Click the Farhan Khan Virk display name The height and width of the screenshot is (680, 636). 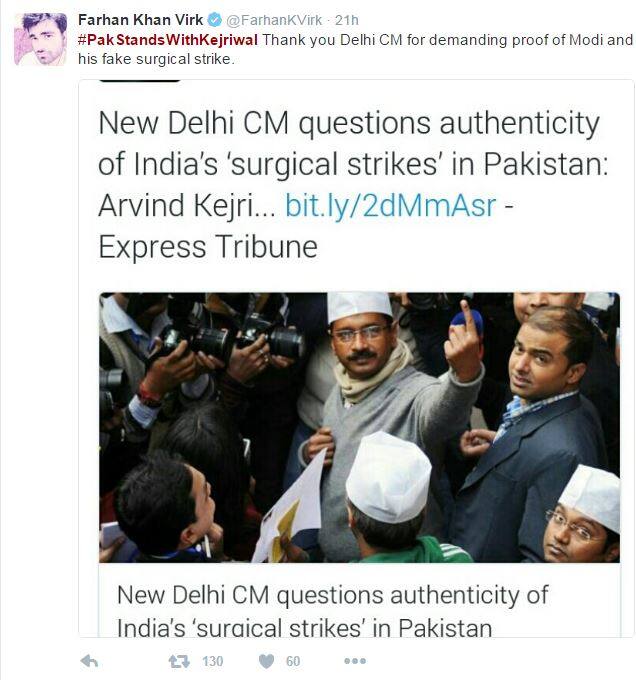point(140,20)
